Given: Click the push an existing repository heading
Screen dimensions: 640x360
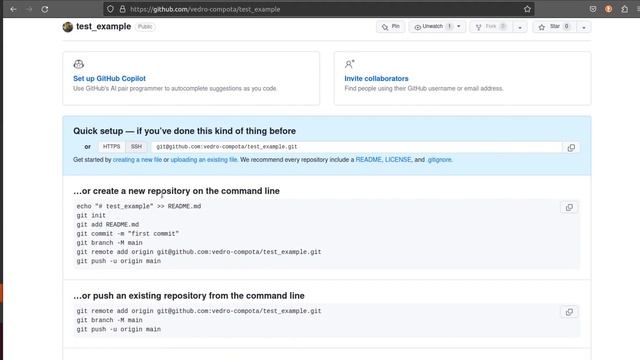Looking at the screenshot, I should click(x=189, y=296).
